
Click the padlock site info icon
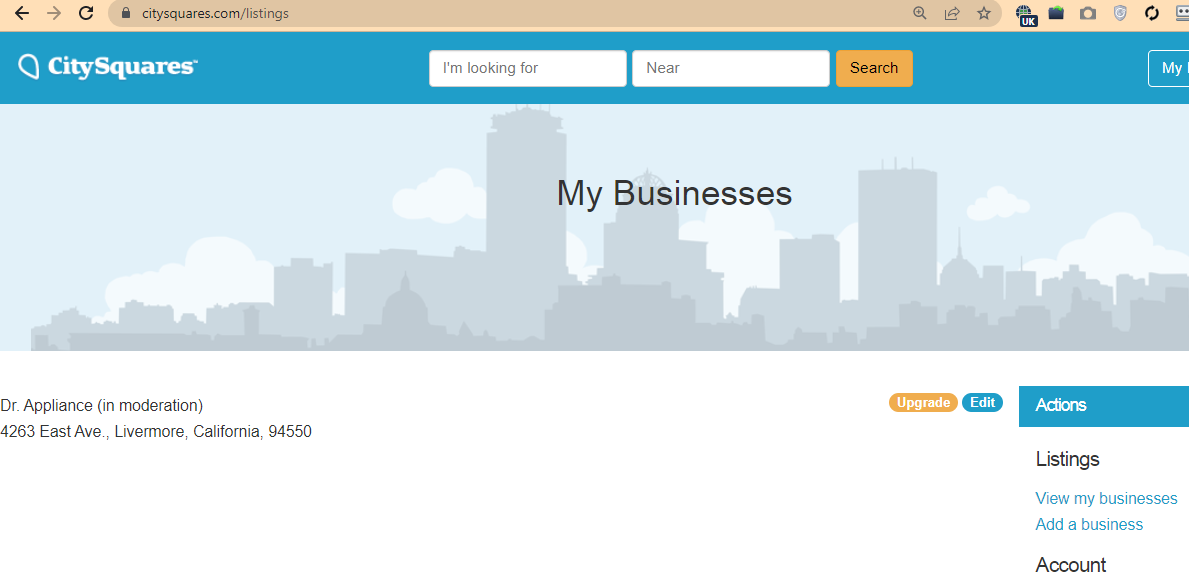[126, 13]
